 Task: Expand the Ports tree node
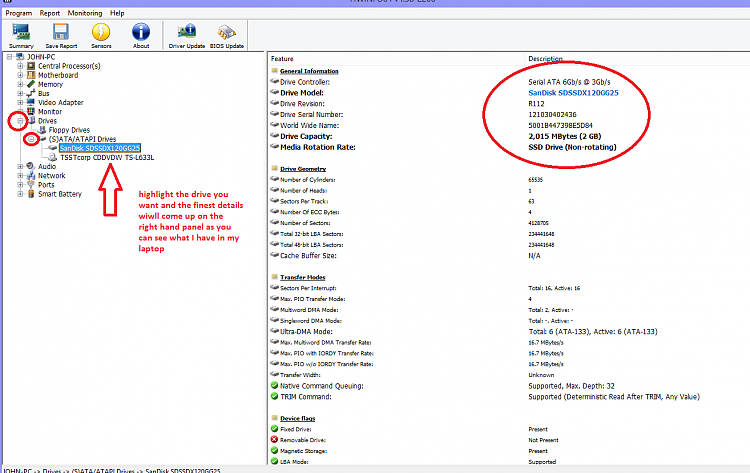point(20,185)
